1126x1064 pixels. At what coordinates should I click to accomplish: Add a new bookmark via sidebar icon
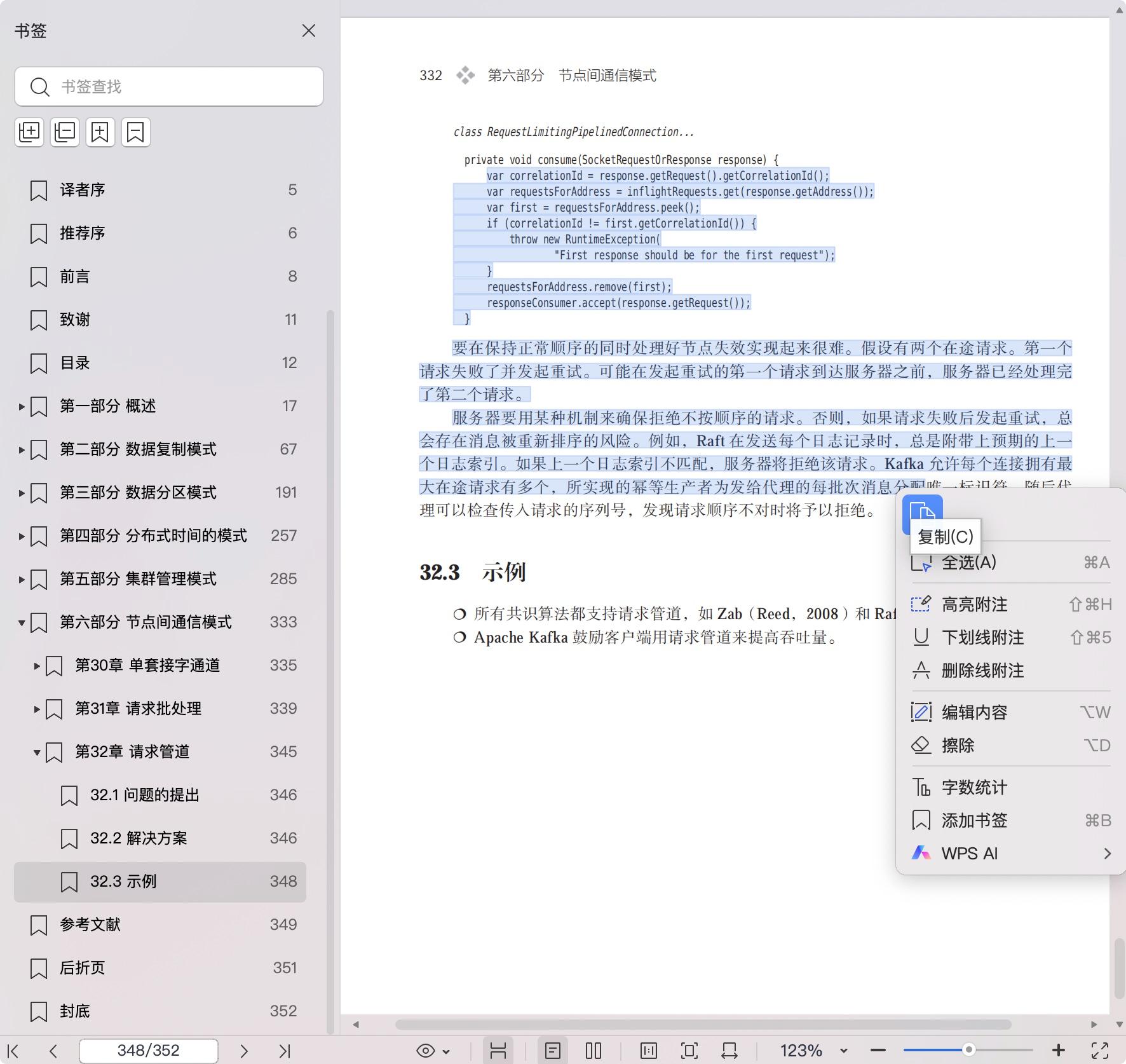(100, 132)
